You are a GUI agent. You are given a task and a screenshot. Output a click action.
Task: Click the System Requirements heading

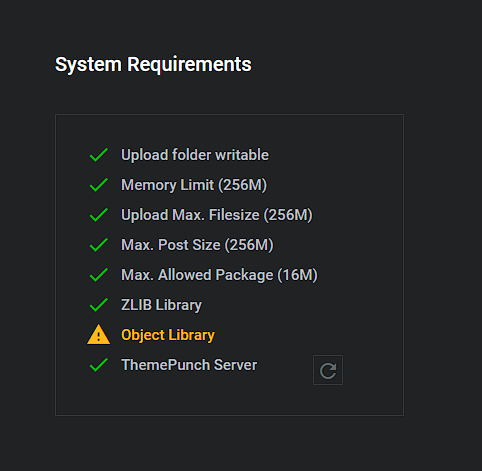coord(153,64)
